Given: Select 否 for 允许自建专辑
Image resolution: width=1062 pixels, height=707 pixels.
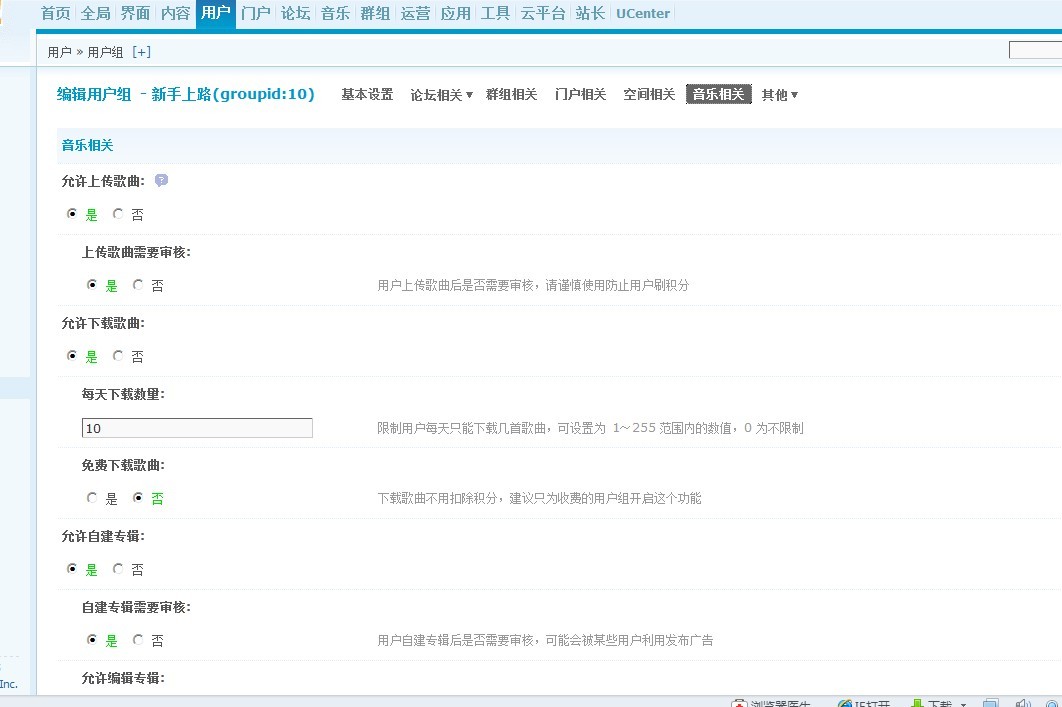Looking at the screenshot, I should coord(118,569).
